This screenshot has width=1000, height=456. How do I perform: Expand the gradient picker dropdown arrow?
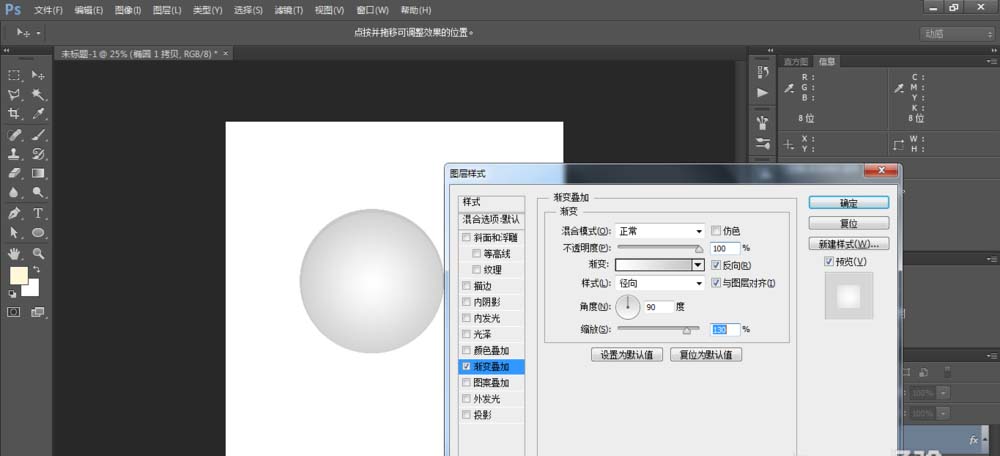pos(698,265)
